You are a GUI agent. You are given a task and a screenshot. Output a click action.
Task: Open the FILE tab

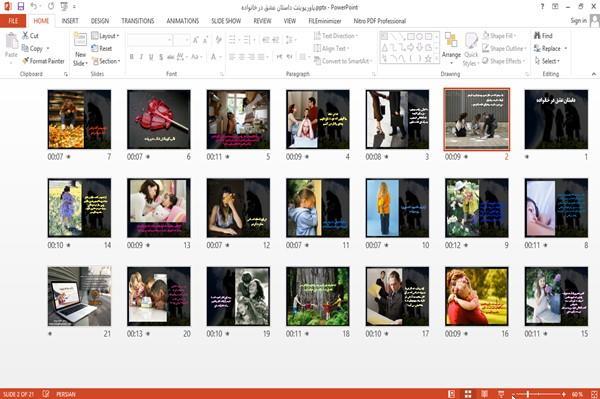pyautogui.click(x=13, y=21)
